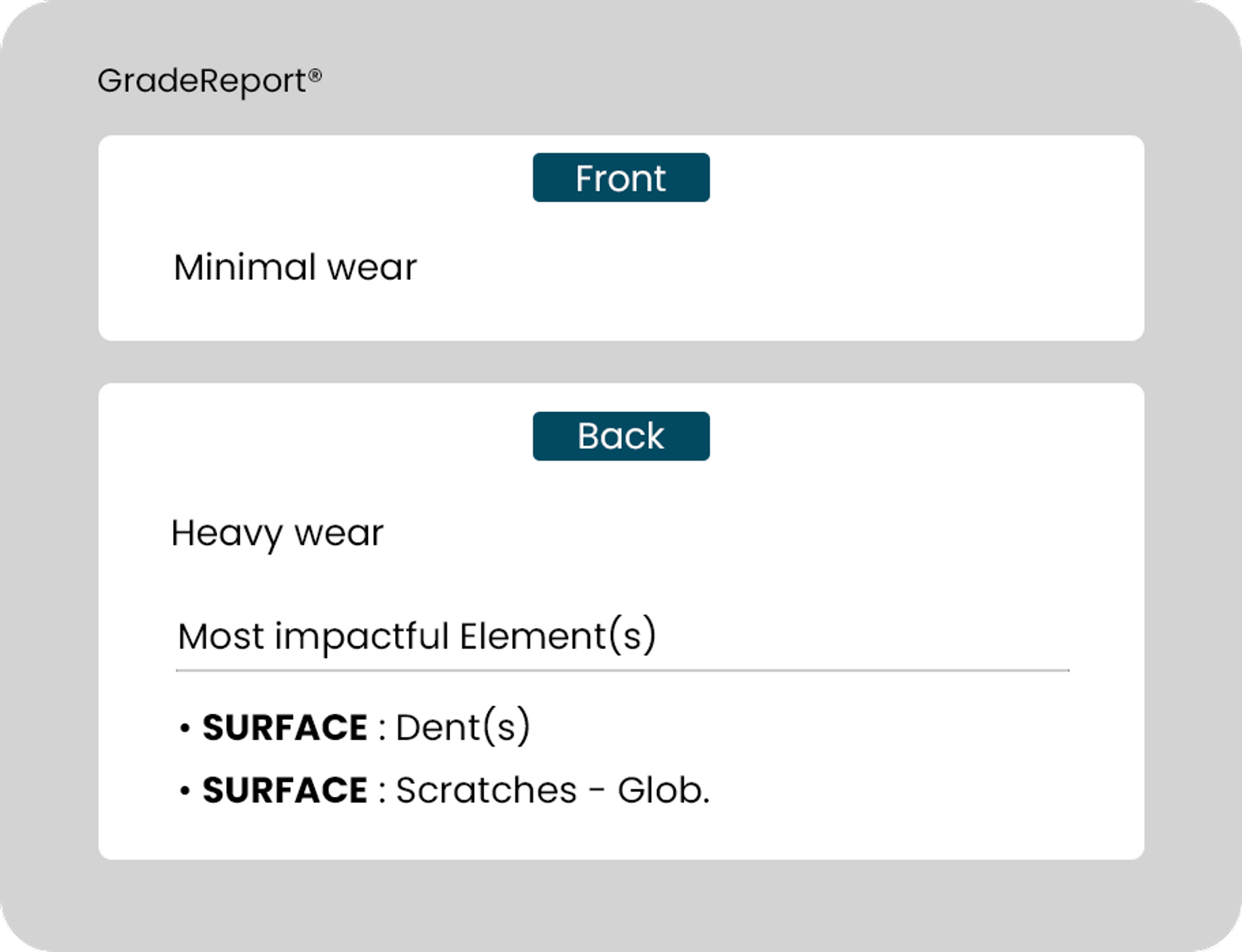1242x952 pixels.
Task: Click the Back section badge
Action: (x=621, y=436)
